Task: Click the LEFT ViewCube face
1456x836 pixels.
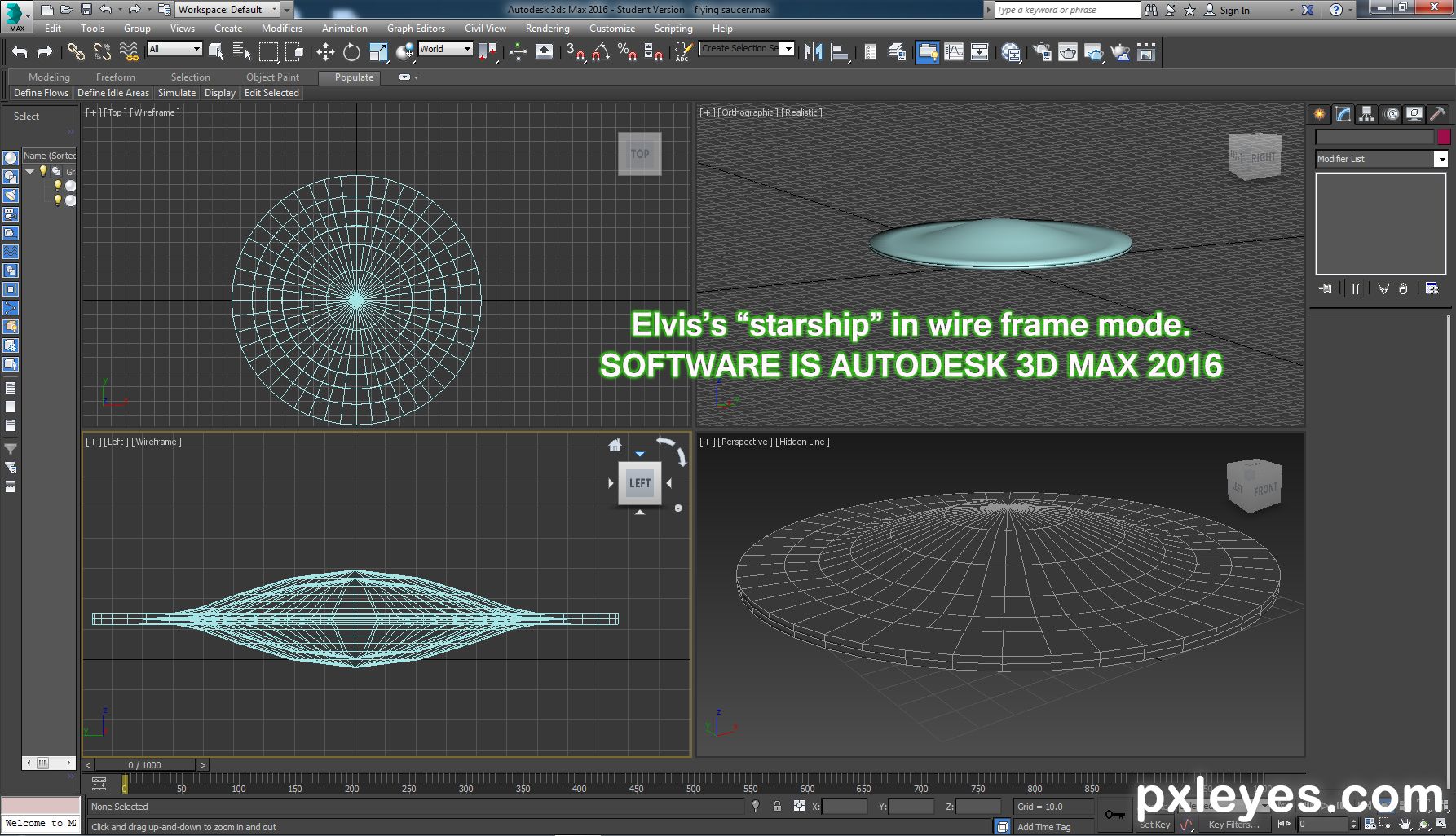Action: point(640,483)
